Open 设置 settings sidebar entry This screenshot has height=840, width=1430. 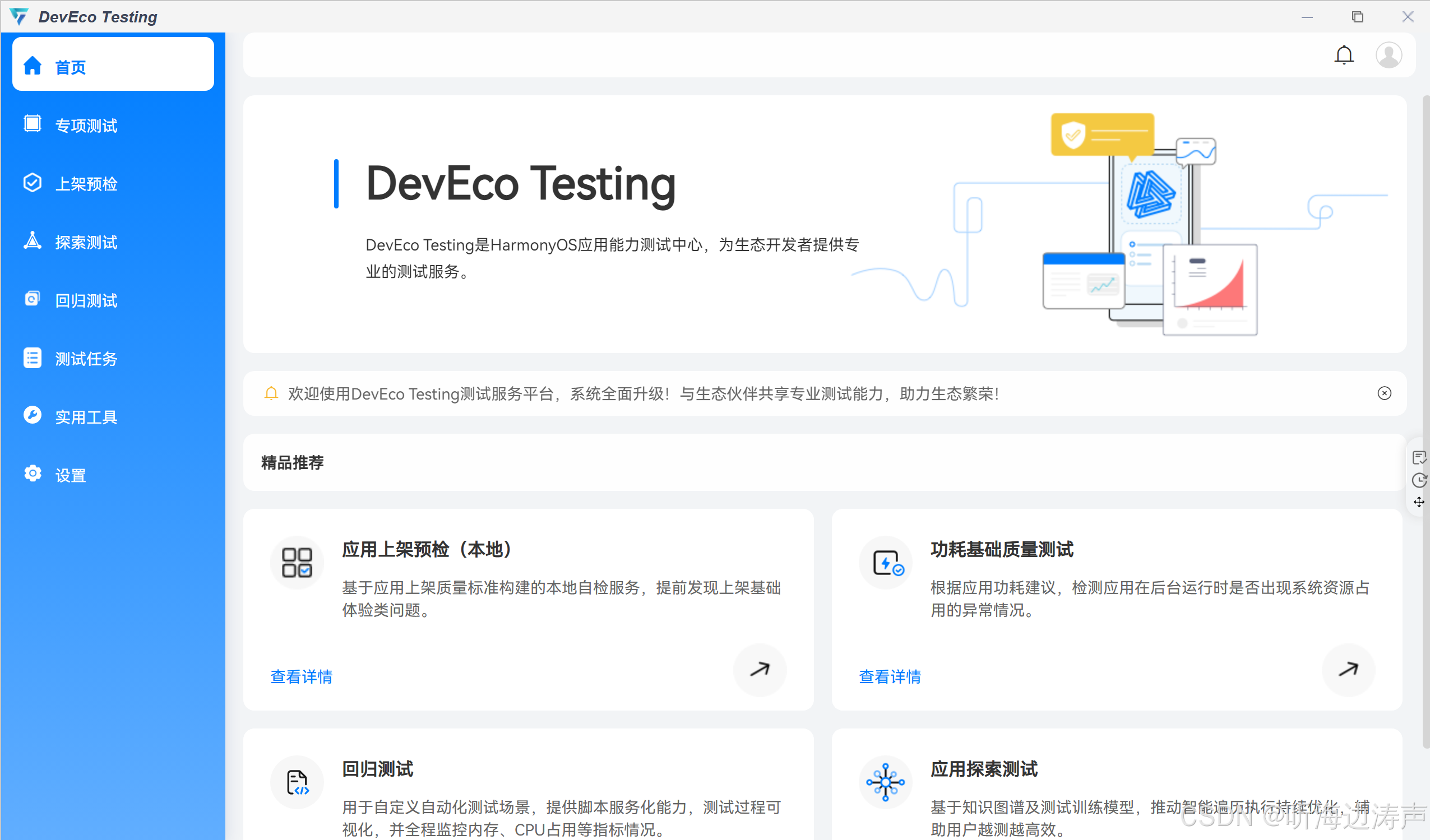(113, 475)
